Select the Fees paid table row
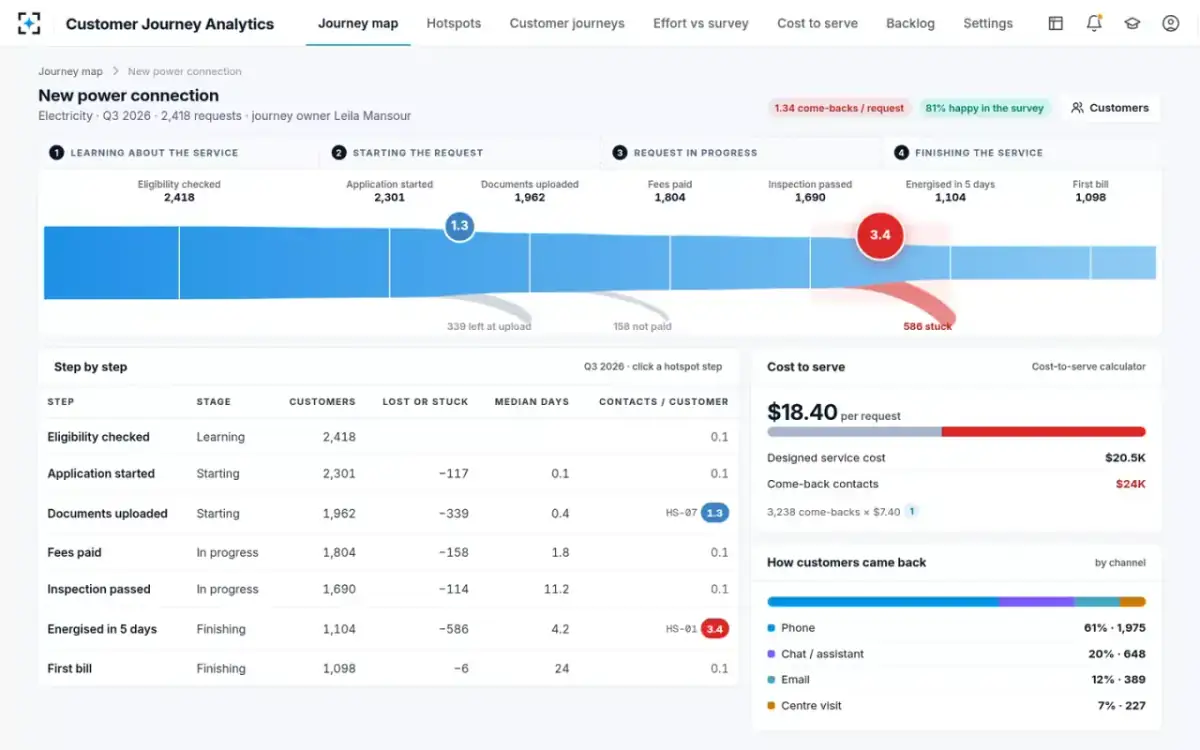Viewport: 1200px width, 750px height. [x=388, y=552]
